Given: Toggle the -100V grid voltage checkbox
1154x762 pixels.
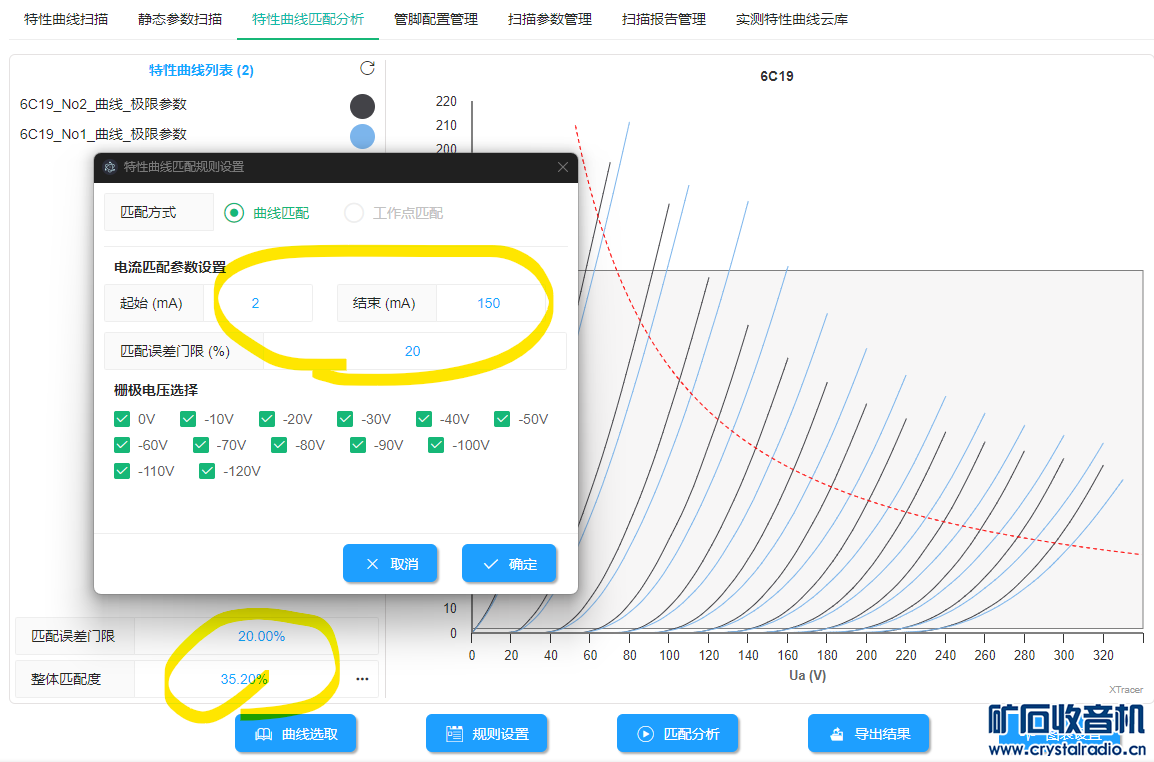Looking at the screenshot, I should pyautogui.click(x=436, y=445).
